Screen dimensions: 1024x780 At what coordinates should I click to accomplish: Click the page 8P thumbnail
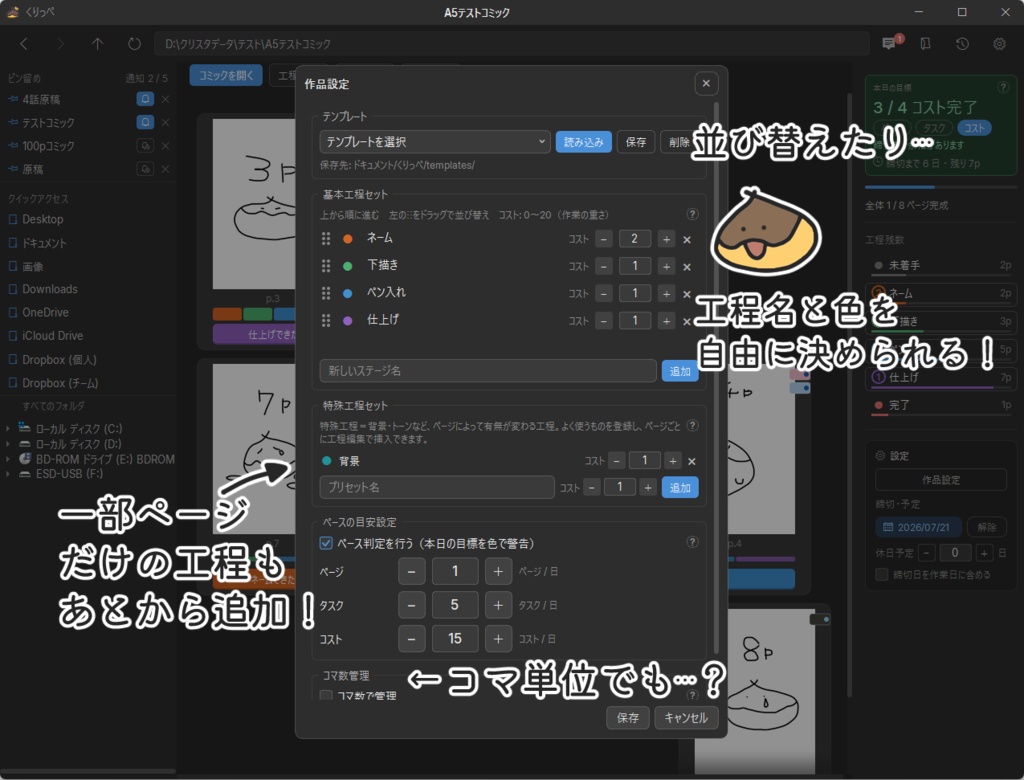[x=754, y=691]
